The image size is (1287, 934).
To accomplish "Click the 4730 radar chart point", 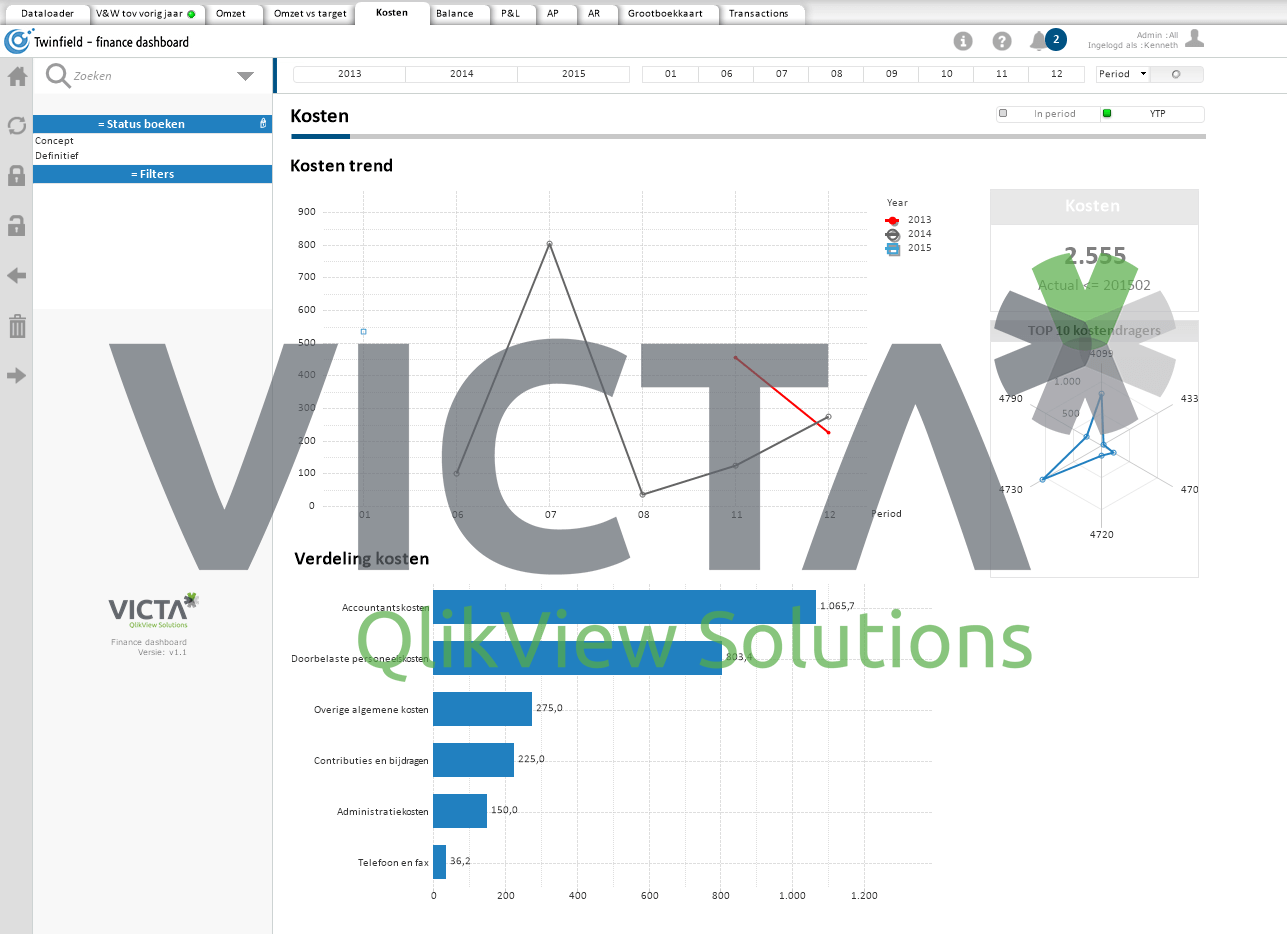I will [x=1042, y=480].
